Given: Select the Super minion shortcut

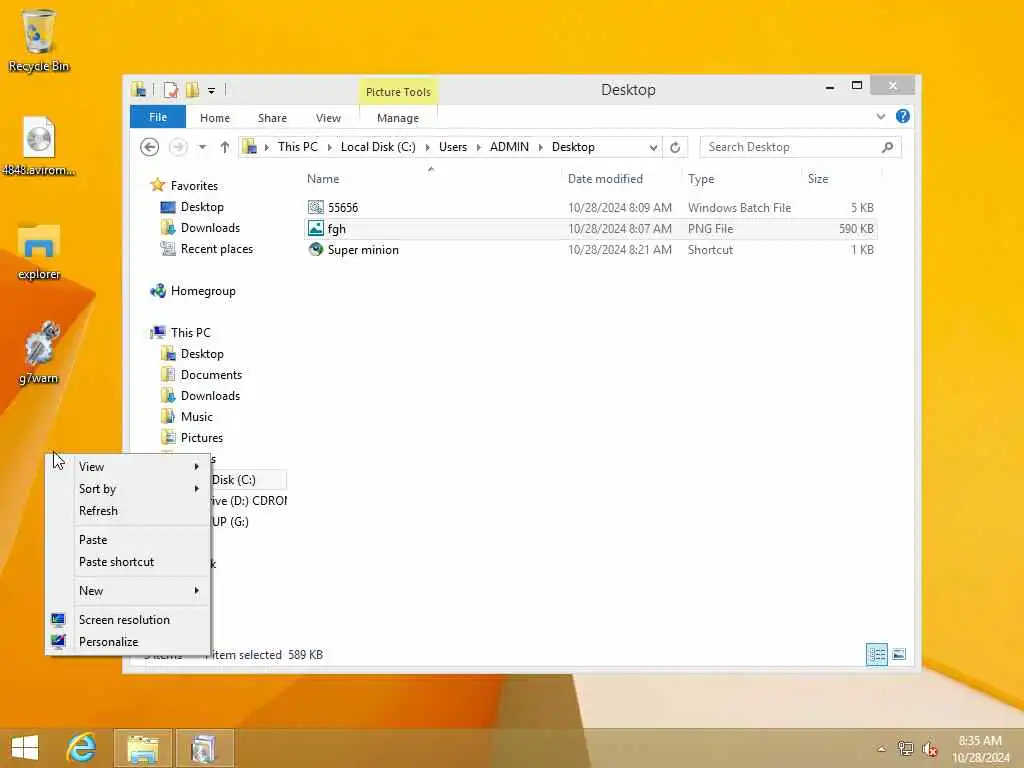Looking at the screenshot, I should [590, 249].
